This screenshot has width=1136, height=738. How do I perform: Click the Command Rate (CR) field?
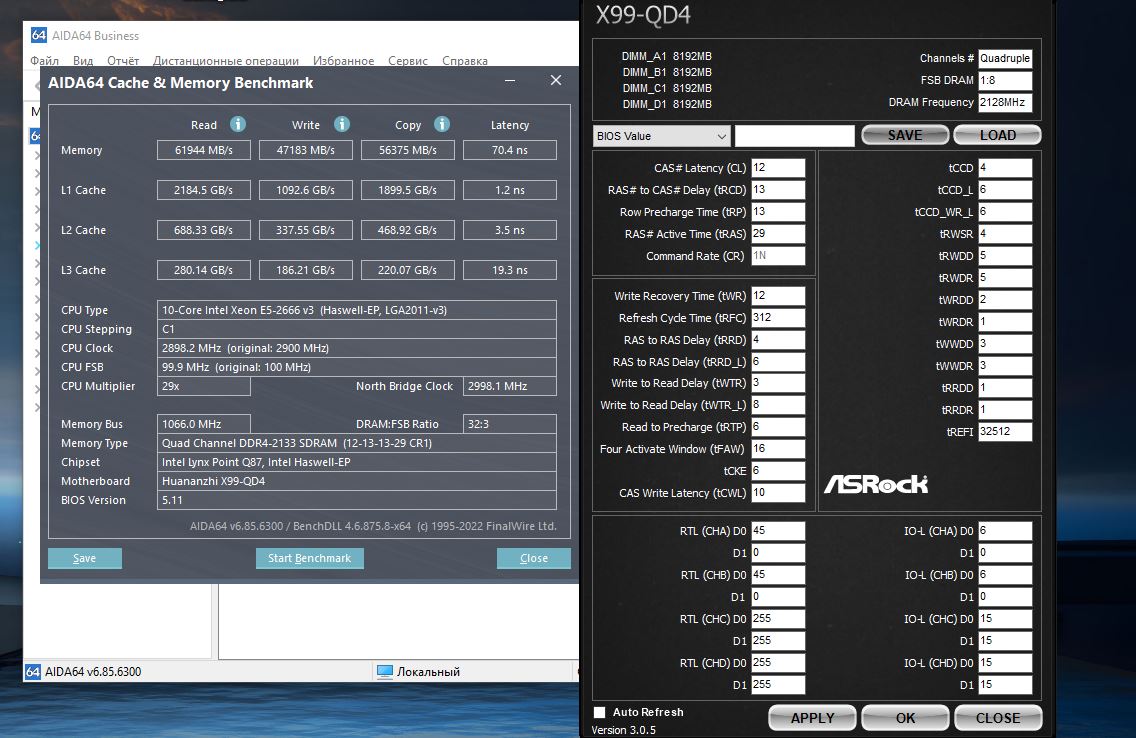[778, 256]
